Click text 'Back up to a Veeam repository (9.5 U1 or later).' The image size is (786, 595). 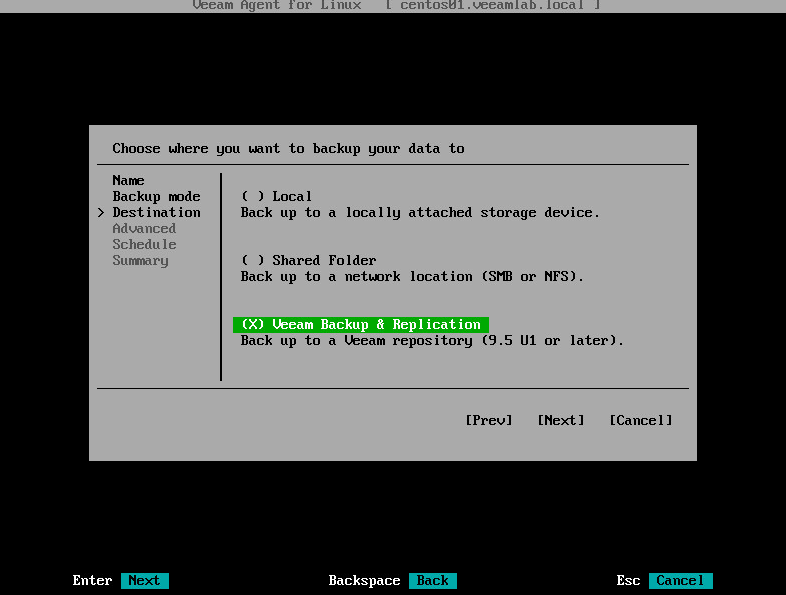(x=432, y=341)
